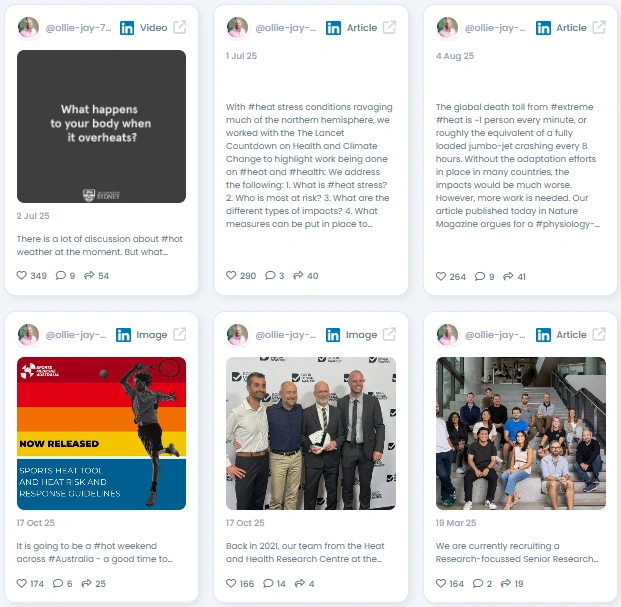
Task: Open external link icon on 4 Aug 25 article
Action: click(x=598, y=27)
